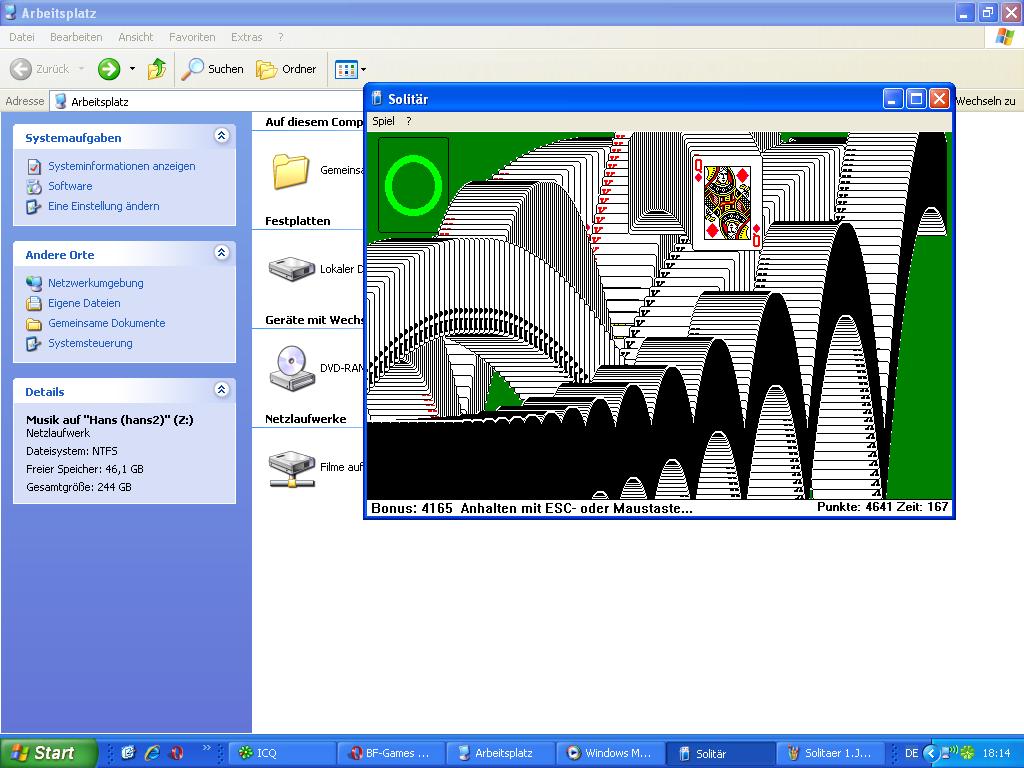Open the Bearbeiten menu

(76, 37)
